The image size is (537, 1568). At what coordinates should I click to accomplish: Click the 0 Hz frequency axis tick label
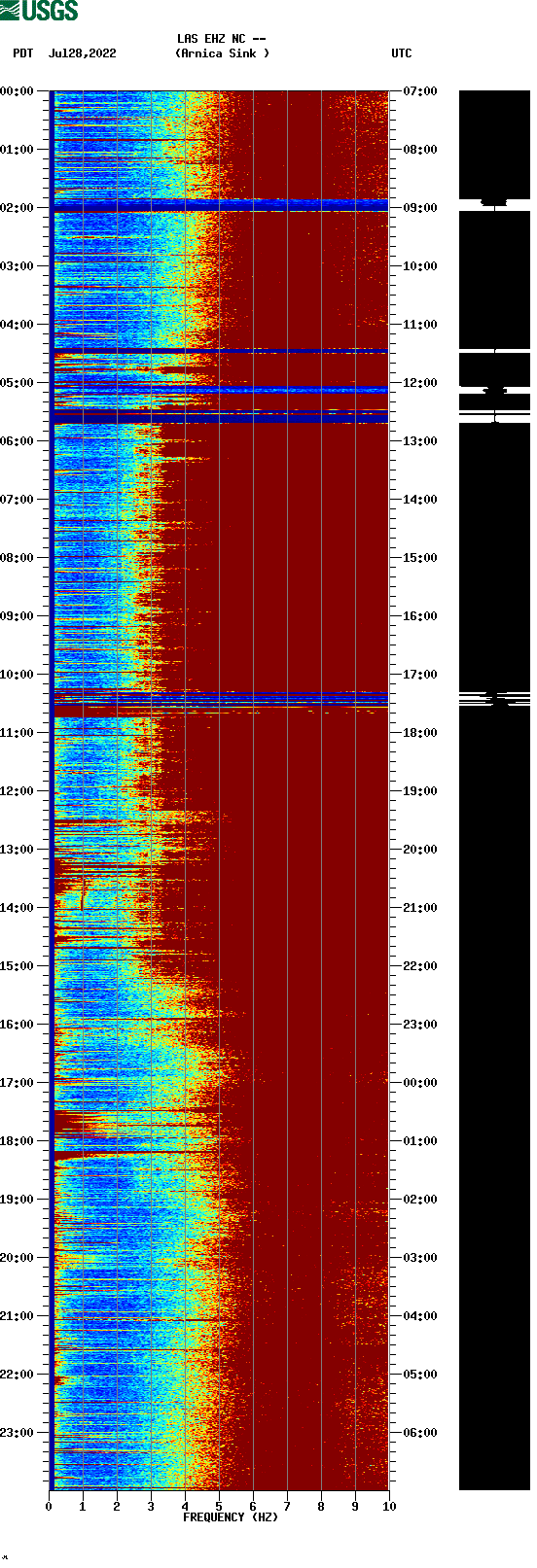(x=49, y=1507)
